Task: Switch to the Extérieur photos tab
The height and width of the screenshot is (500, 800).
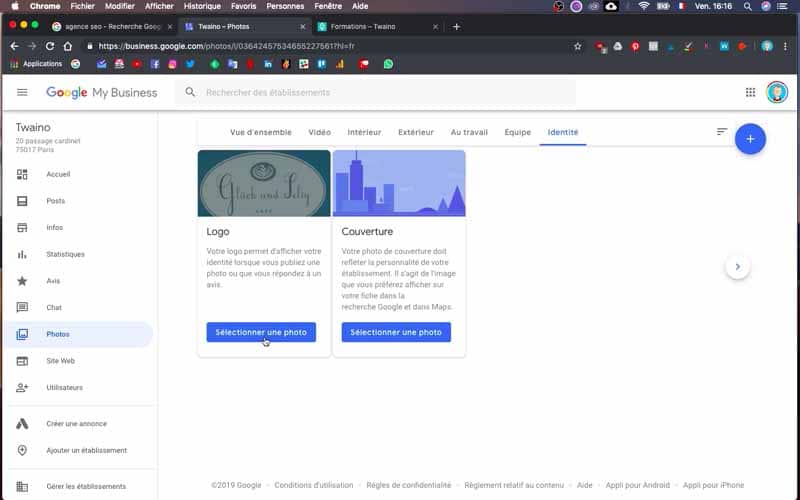Action: point(415,132)
